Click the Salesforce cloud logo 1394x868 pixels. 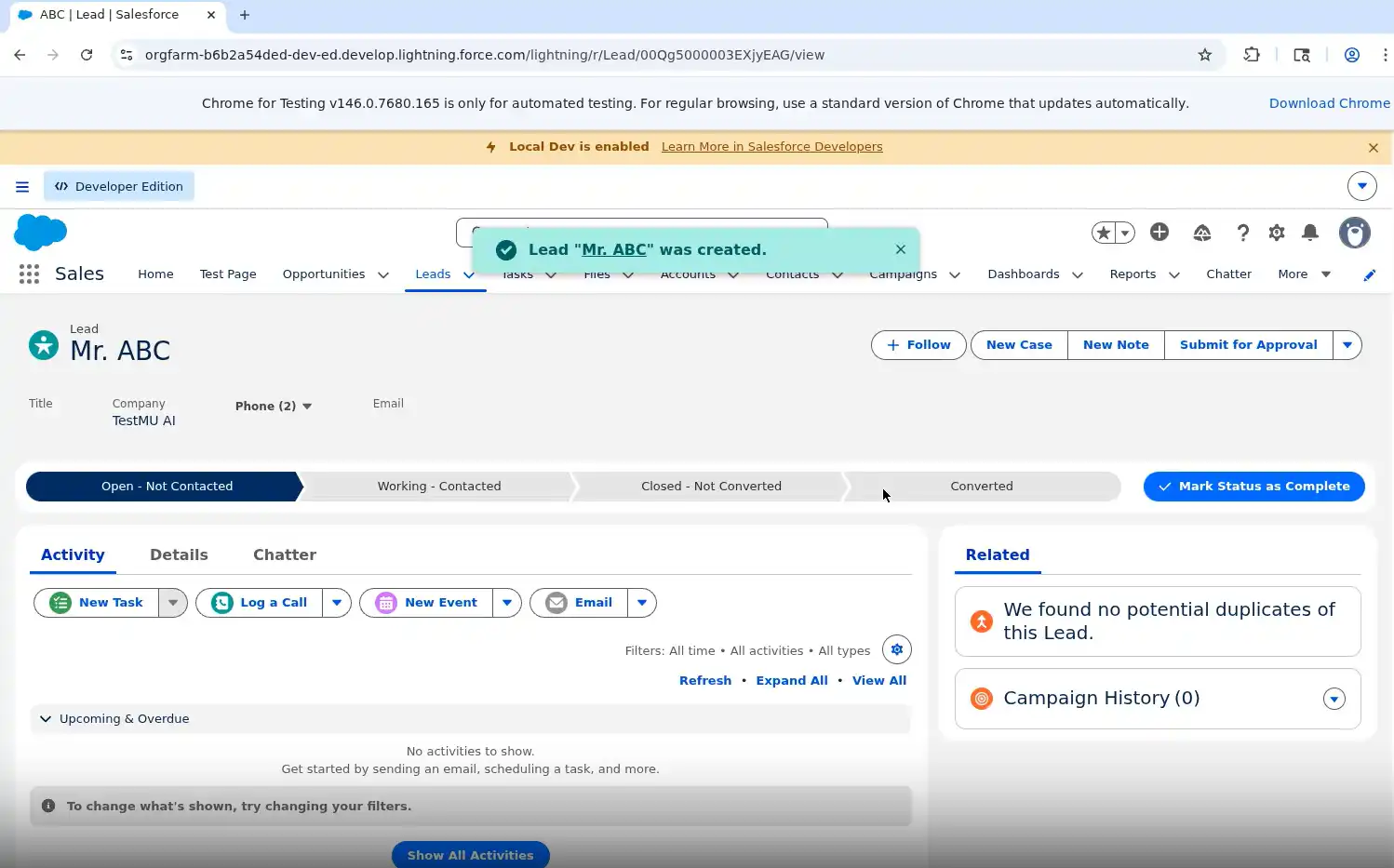(x=41, y=232)
